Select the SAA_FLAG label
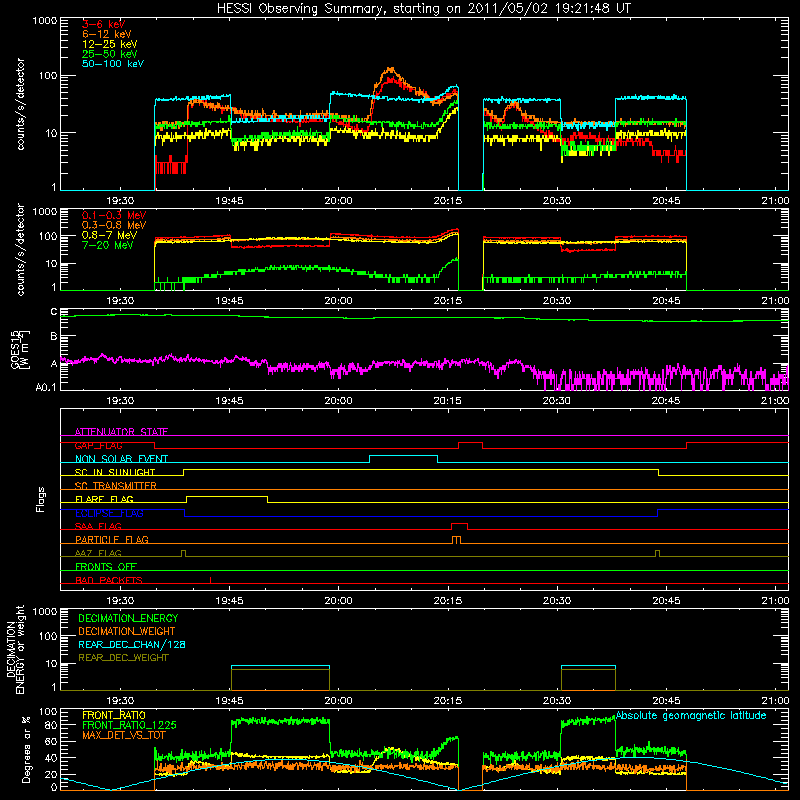The height and width of the screenshot is (800, 800). coord(98,526)
